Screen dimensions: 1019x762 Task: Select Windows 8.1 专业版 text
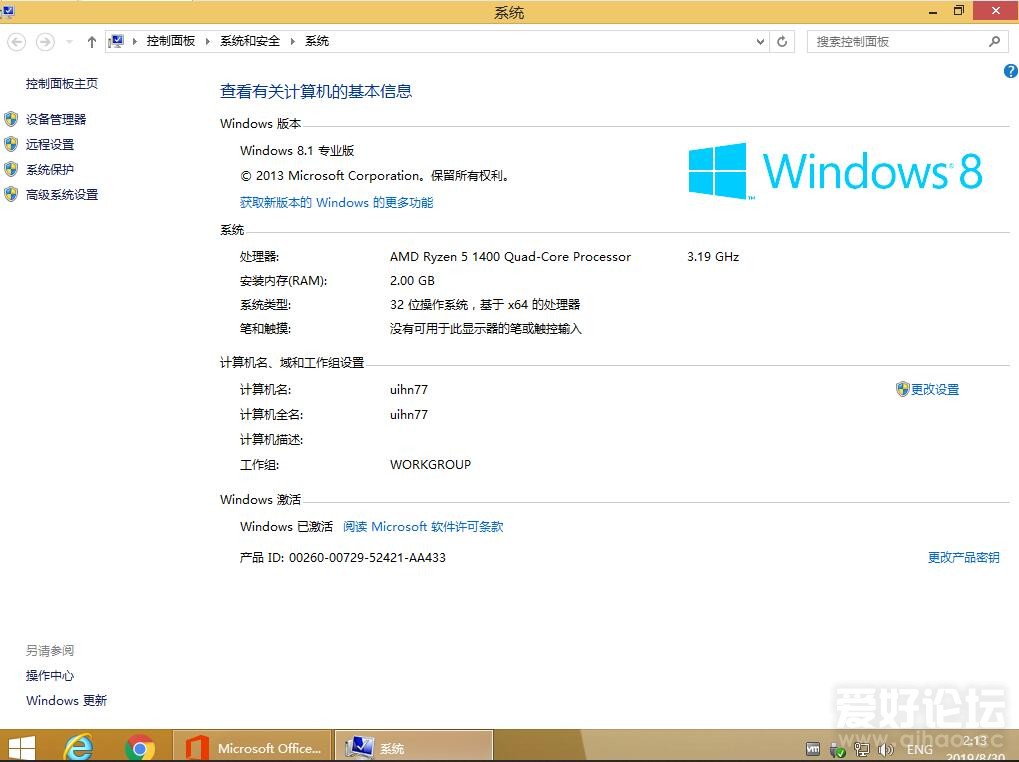coord(297,151)
